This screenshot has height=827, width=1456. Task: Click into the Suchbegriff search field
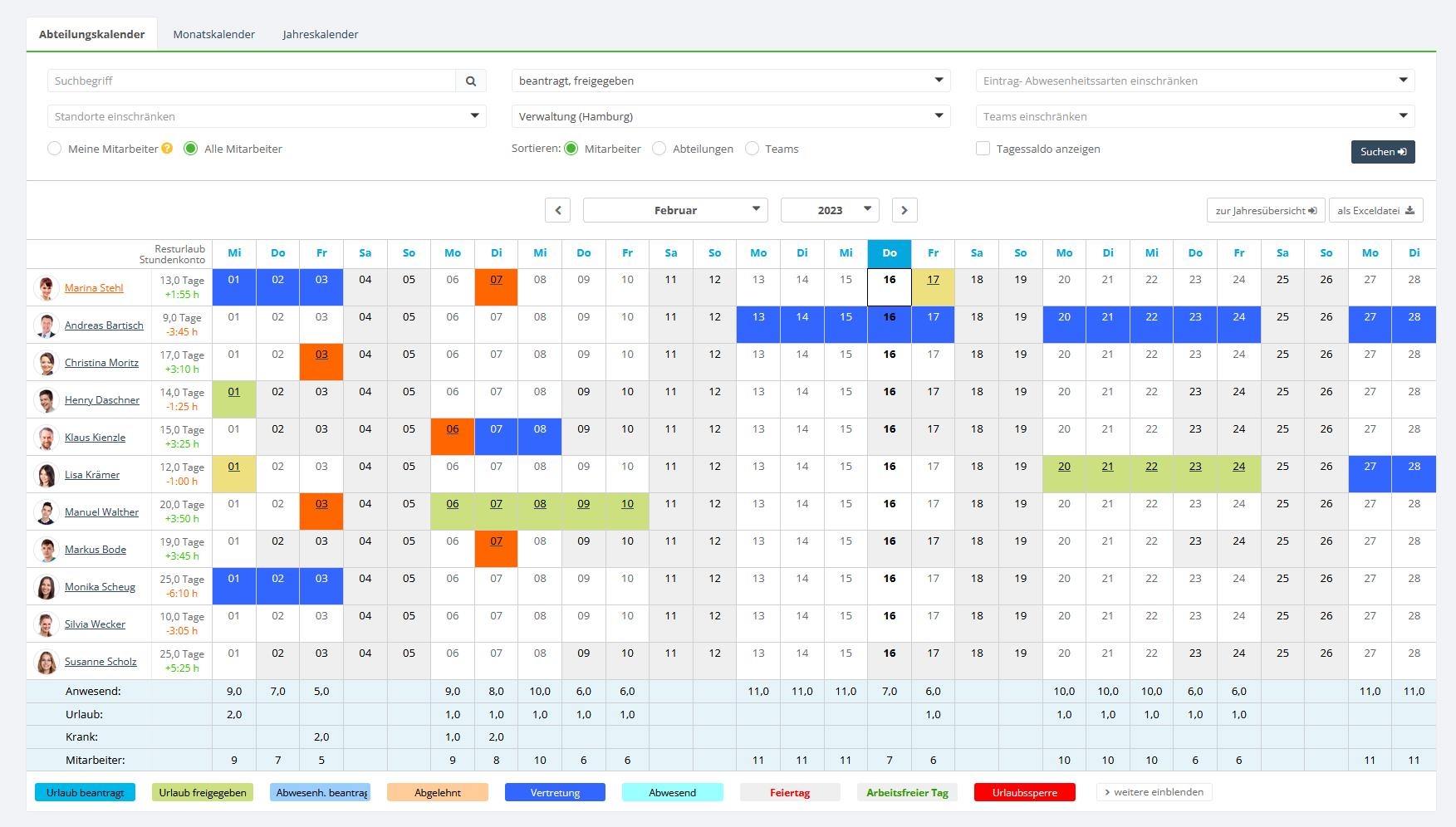coord(252,81)
